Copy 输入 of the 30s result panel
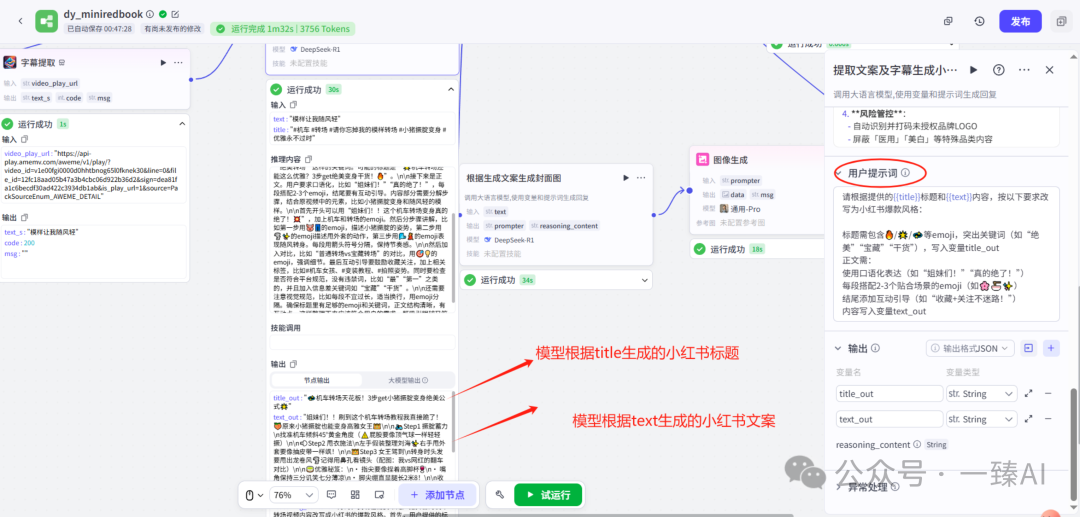The width and height of the screenshot is (1080, 517). click(x=294, y=105)
